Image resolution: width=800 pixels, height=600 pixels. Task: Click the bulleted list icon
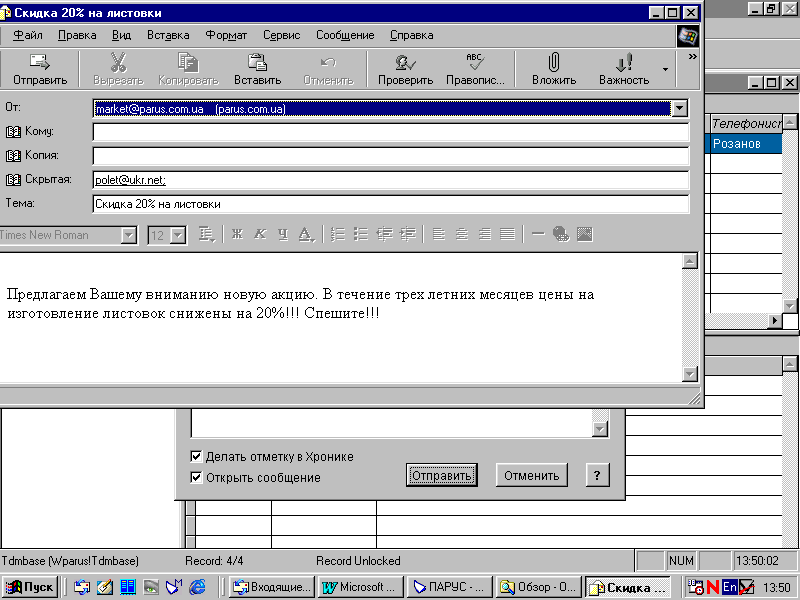pos(361,234)
